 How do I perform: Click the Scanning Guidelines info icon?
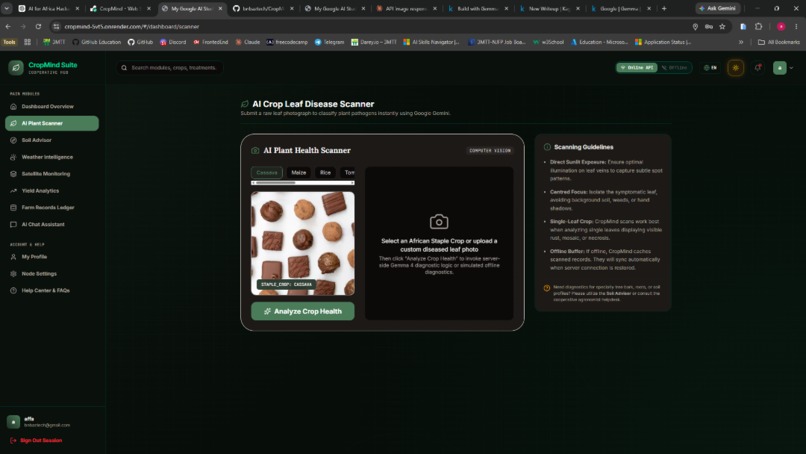point(547,147)
